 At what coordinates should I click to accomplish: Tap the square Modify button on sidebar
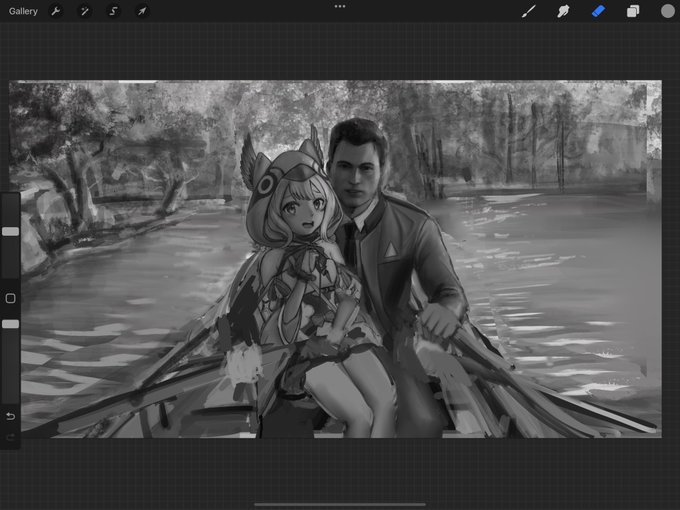click(x=10, y=298)
